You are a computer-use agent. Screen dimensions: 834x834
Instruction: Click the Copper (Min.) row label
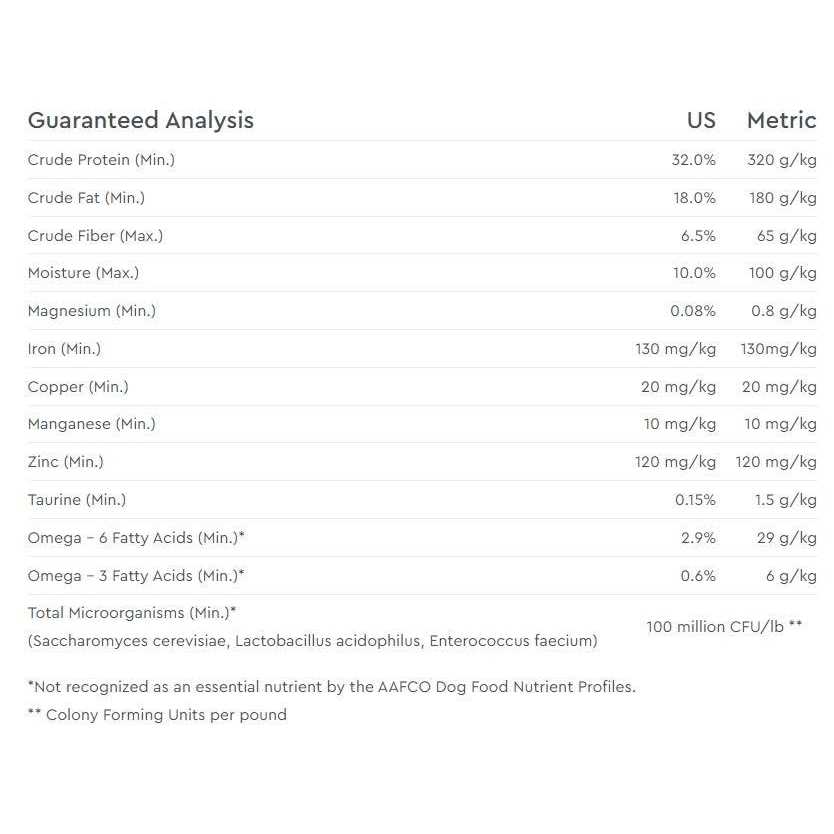[x=78, y=387]
